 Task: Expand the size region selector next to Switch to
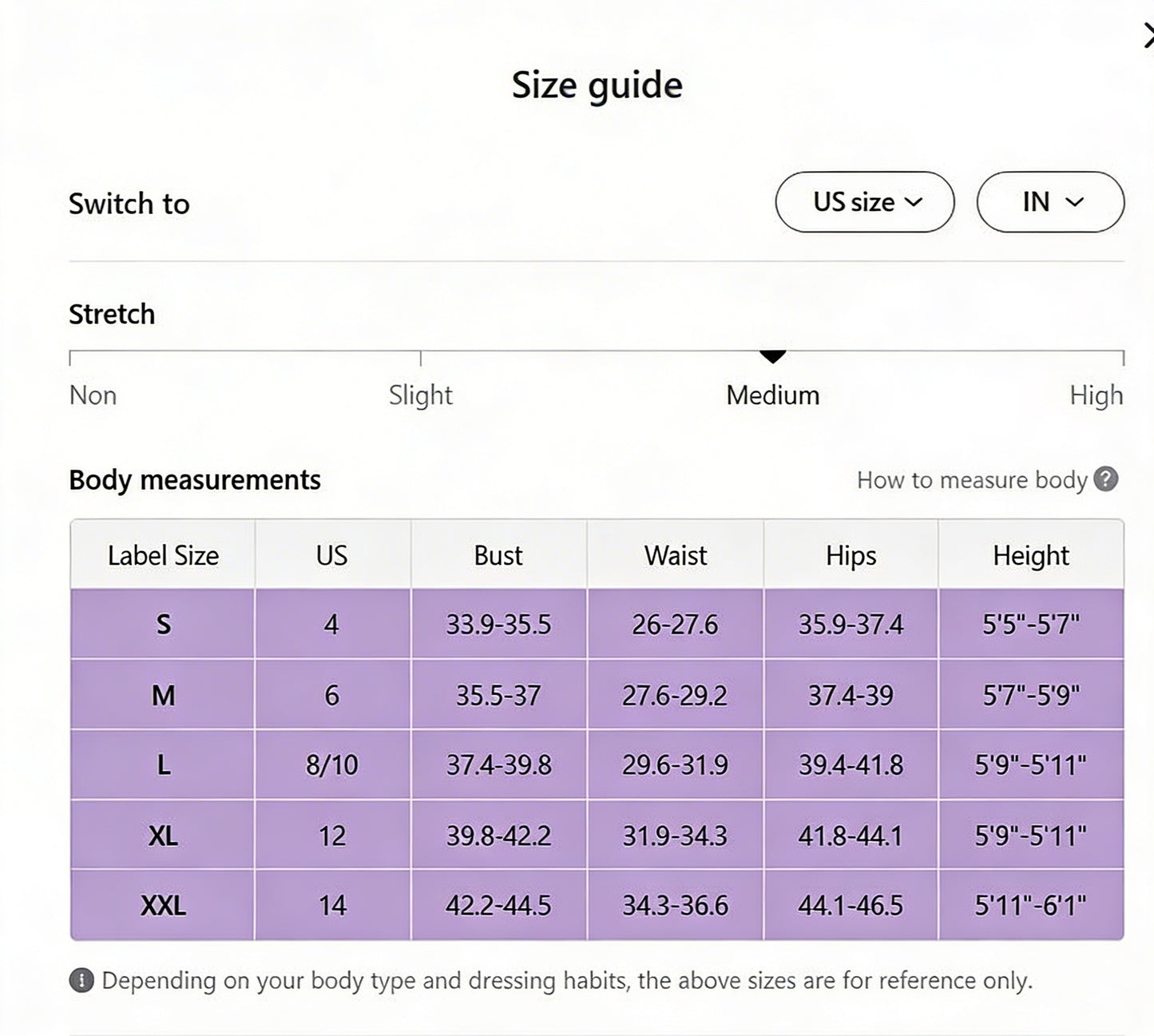pyautogui.click(x=865, y=202)
